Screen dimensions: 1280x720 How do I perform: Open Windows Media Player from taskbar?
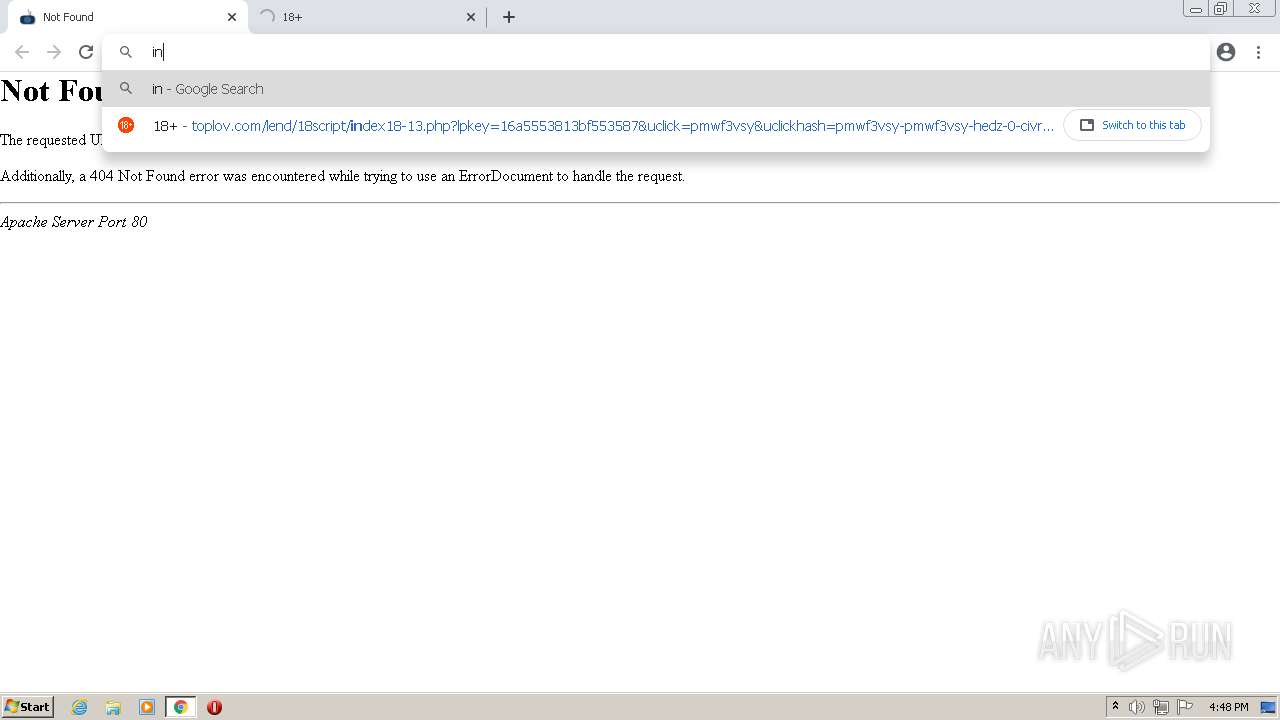147,707
